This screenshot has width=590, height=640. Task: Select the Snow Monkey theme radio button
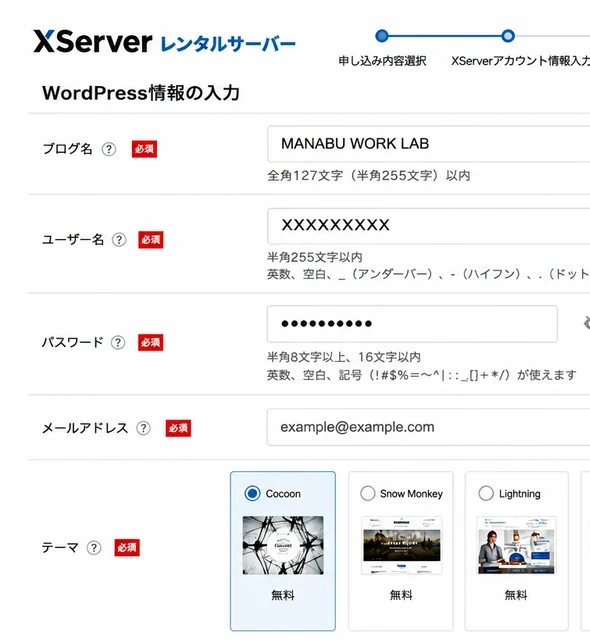[368, 493]
